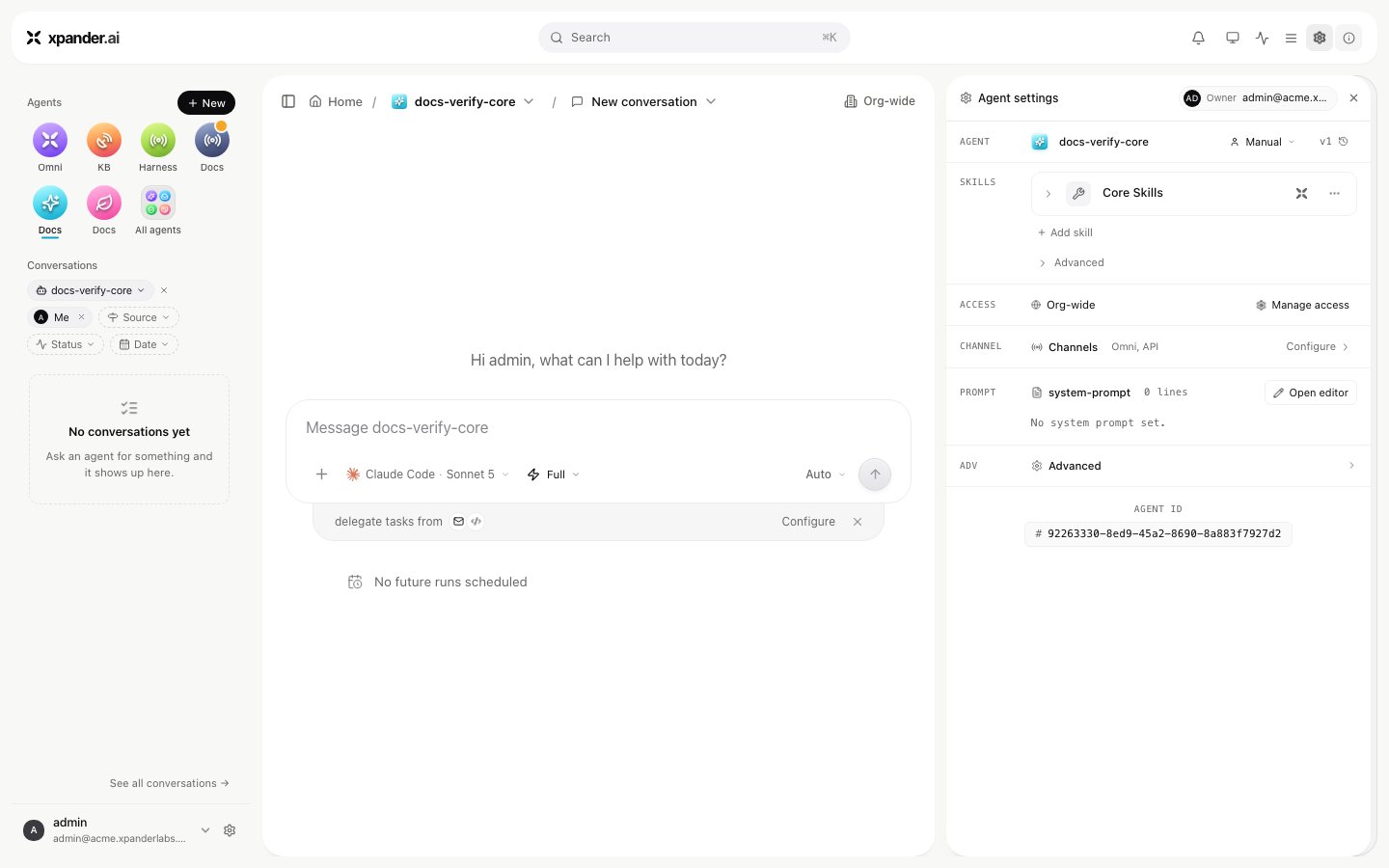Click the Owner admin@acme badge
This screenshot has height=868, width=1389.
click(1259, 98)
